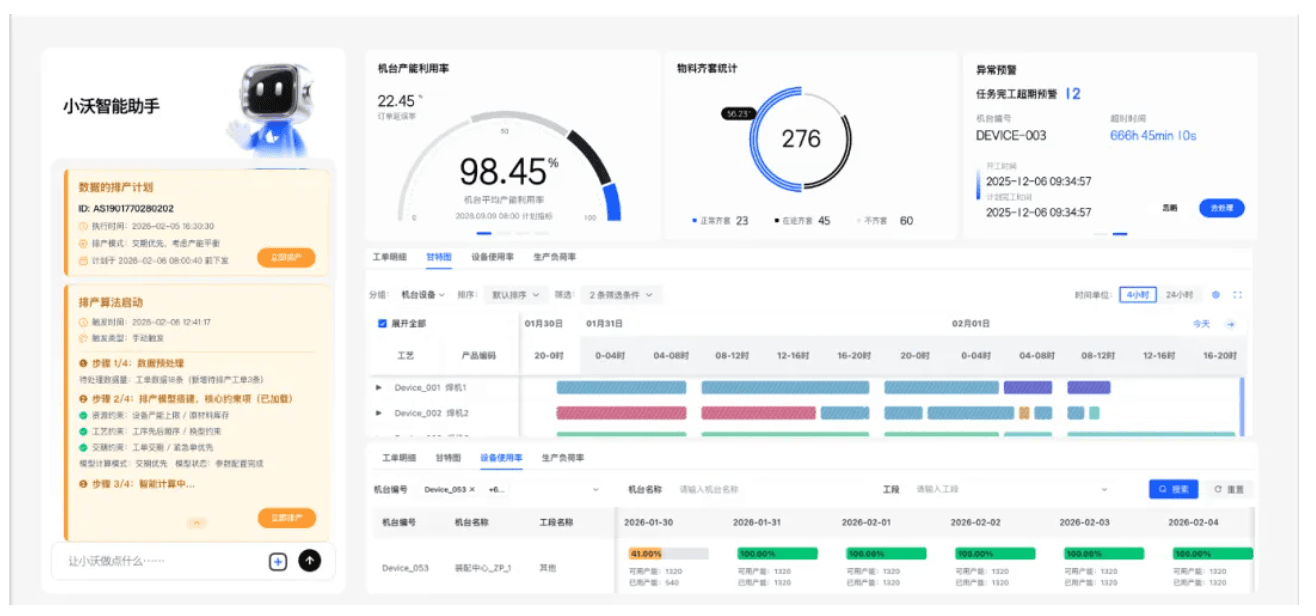Select the 4小时 time unit
Viewport: 1316px width, 616px height.
click(1138, 295)
